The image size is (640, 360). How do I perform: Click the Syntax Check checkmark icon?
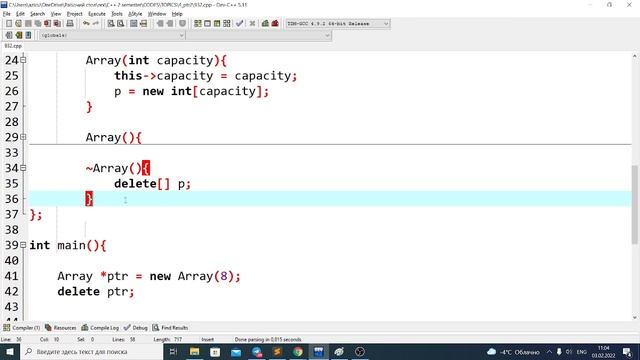coord(240,24)
